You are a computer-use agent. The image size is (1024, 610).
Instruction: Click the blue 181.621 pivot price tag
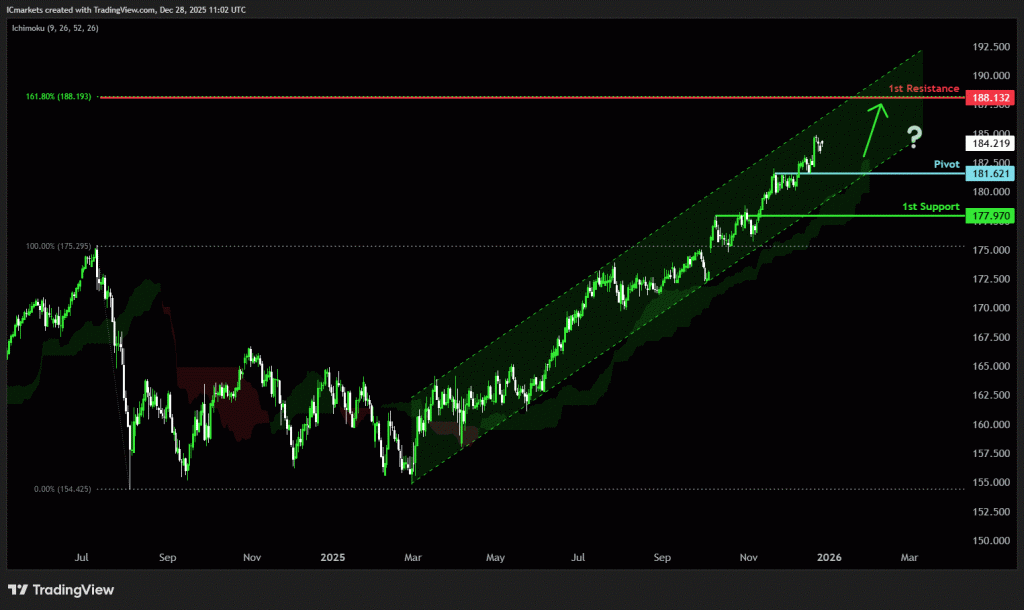coord(990,174)
